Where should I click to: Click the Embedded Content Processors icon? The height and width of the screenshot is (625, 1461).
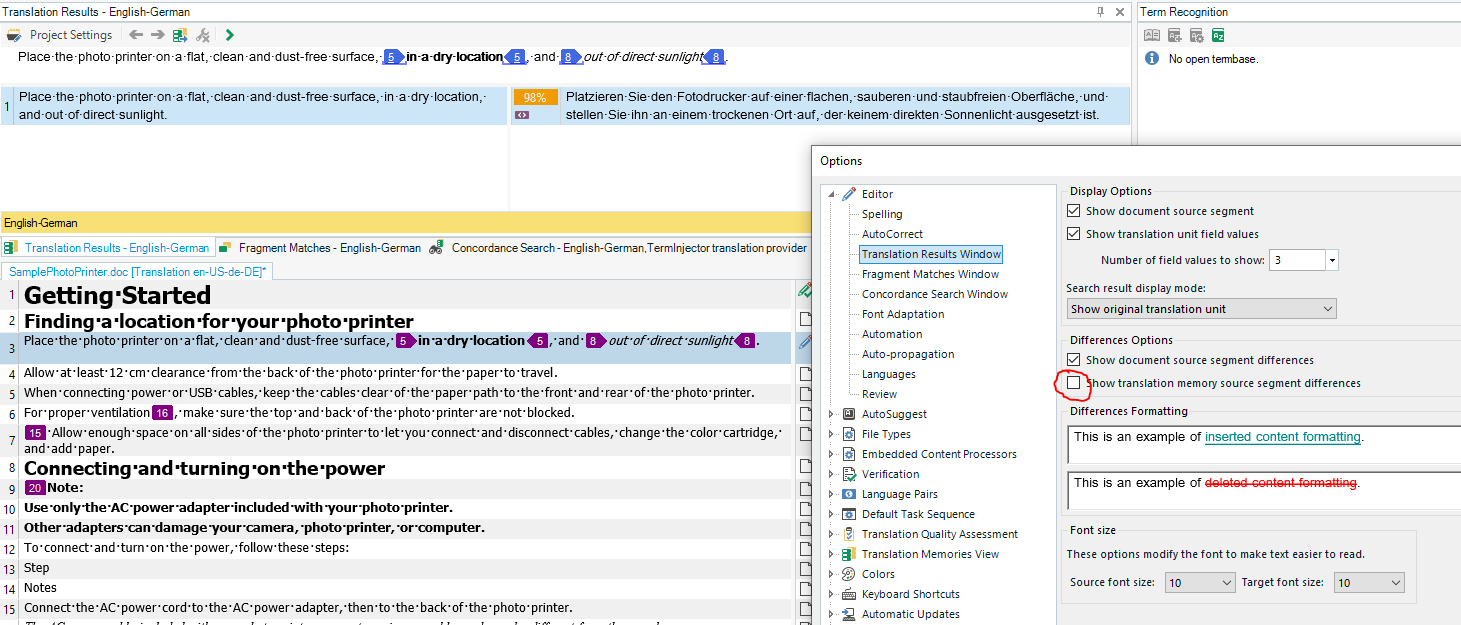[x=849, y=454]
